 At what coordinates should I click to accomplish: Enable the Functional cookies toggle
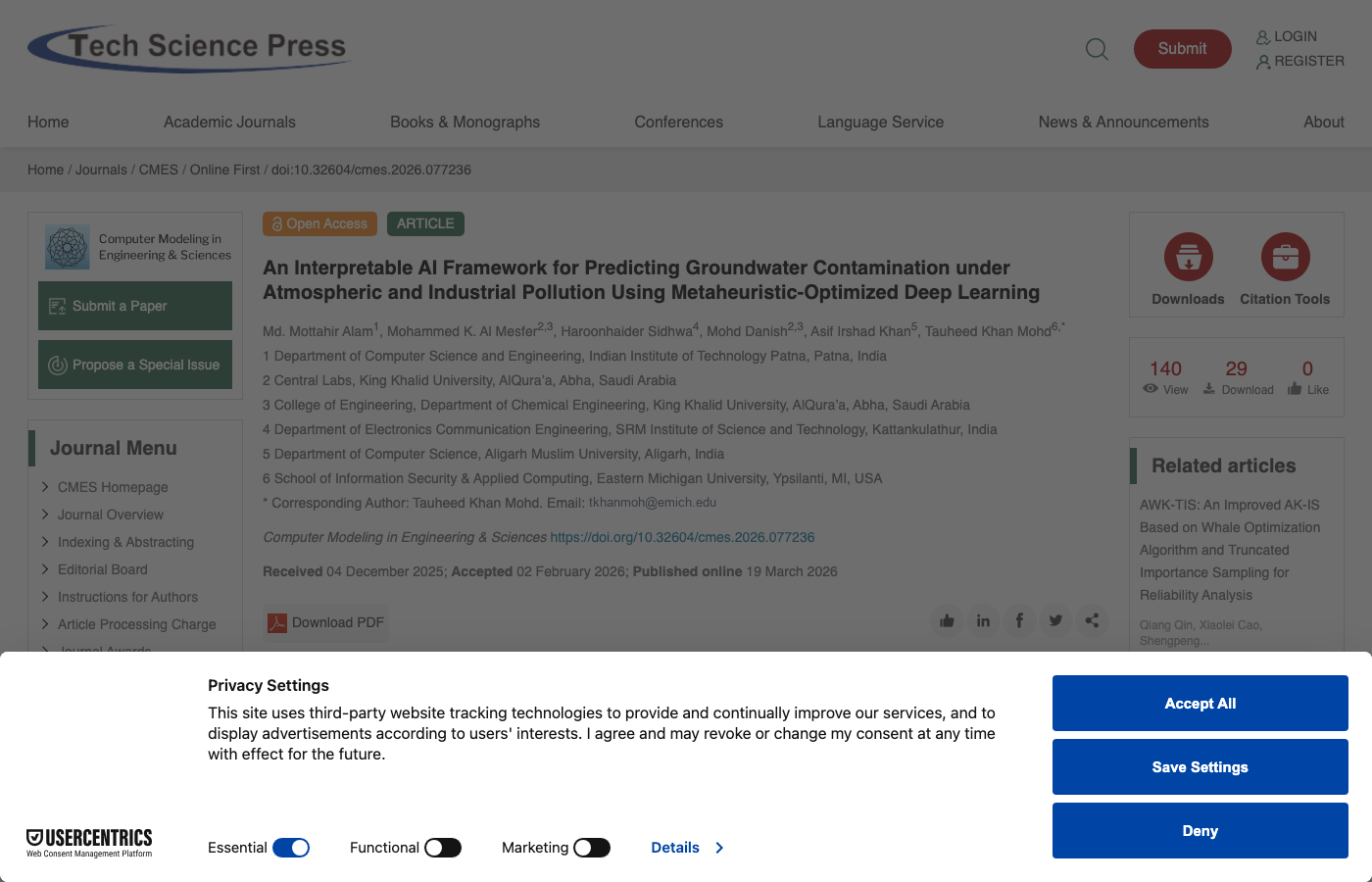(x=443, y=847)
